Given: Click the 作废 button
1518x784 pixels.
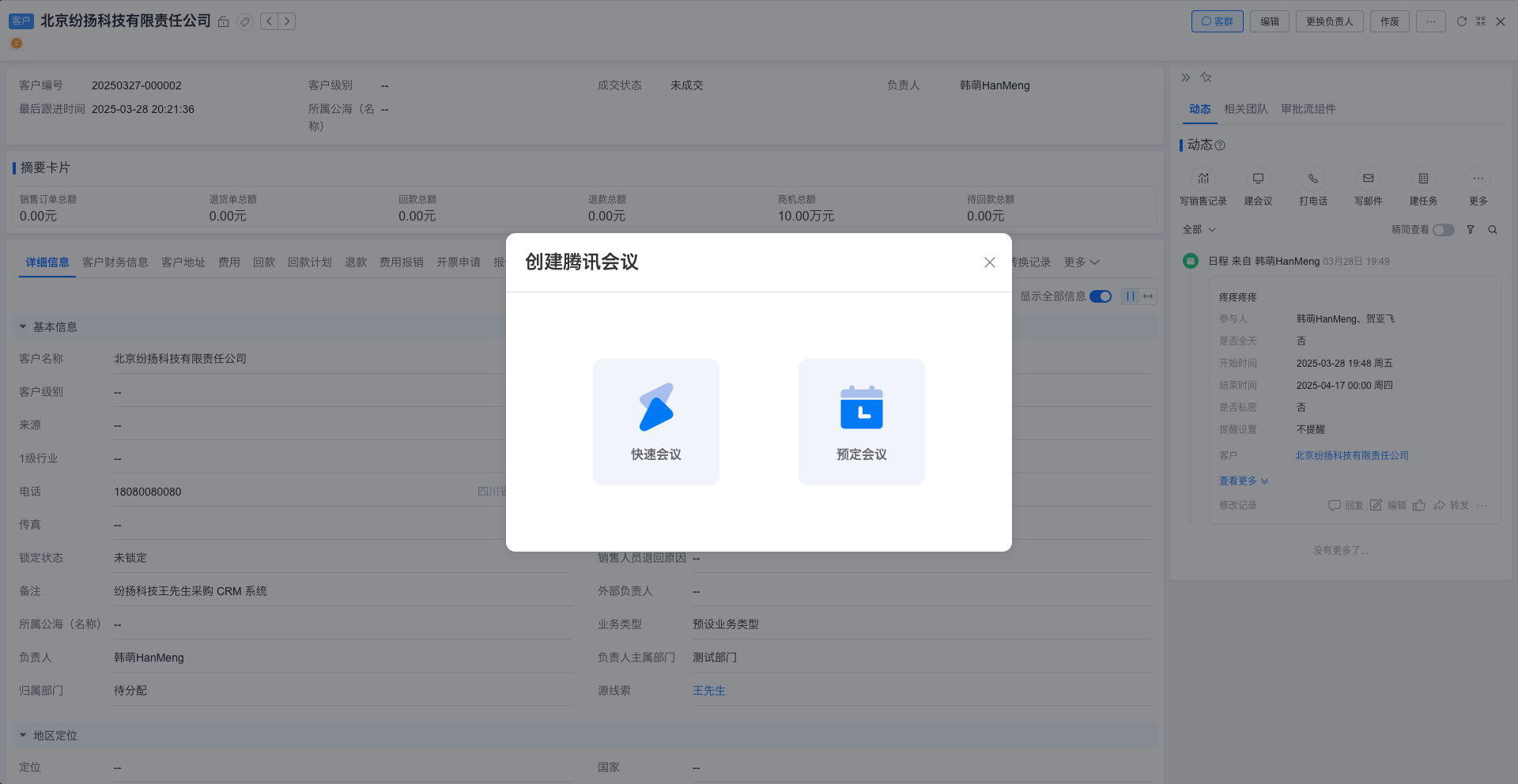Looking at the screenshot, I should point(1390,21).
